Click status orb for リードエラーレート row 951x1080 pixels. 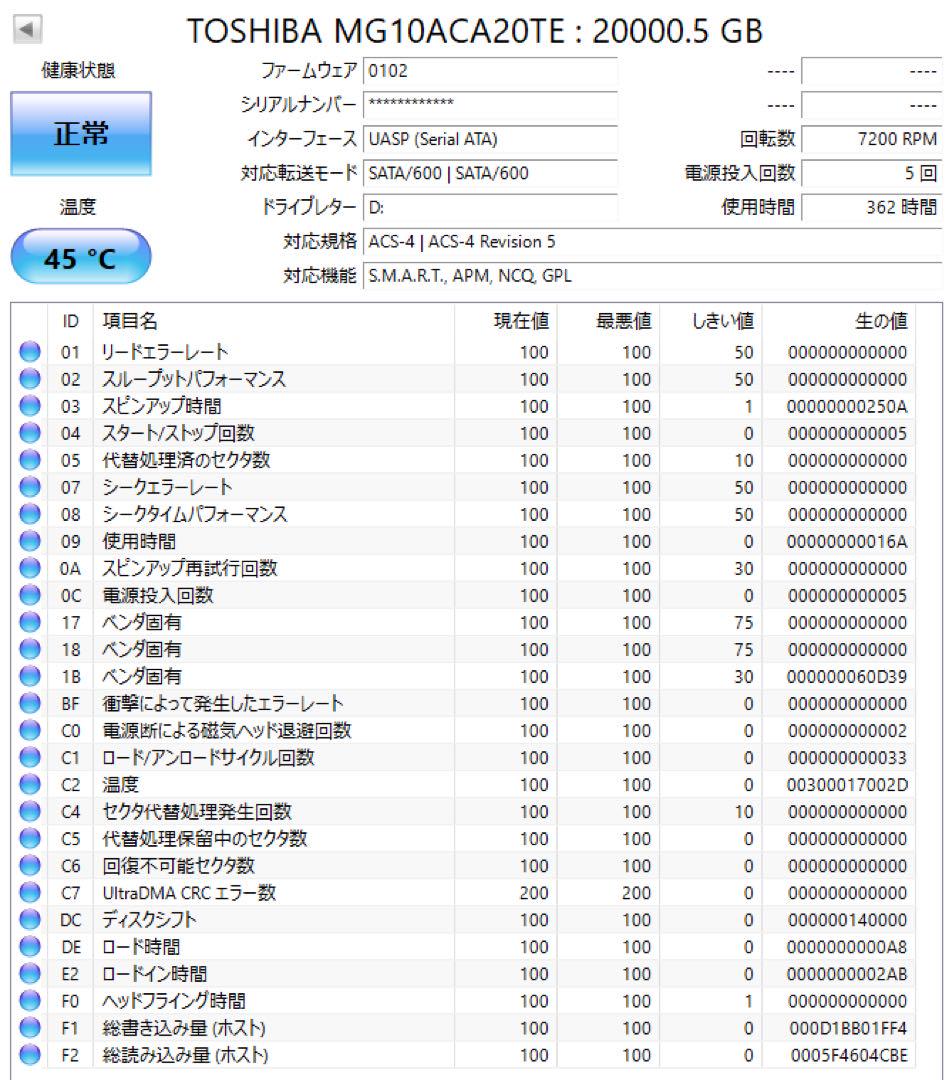[30, 352]
